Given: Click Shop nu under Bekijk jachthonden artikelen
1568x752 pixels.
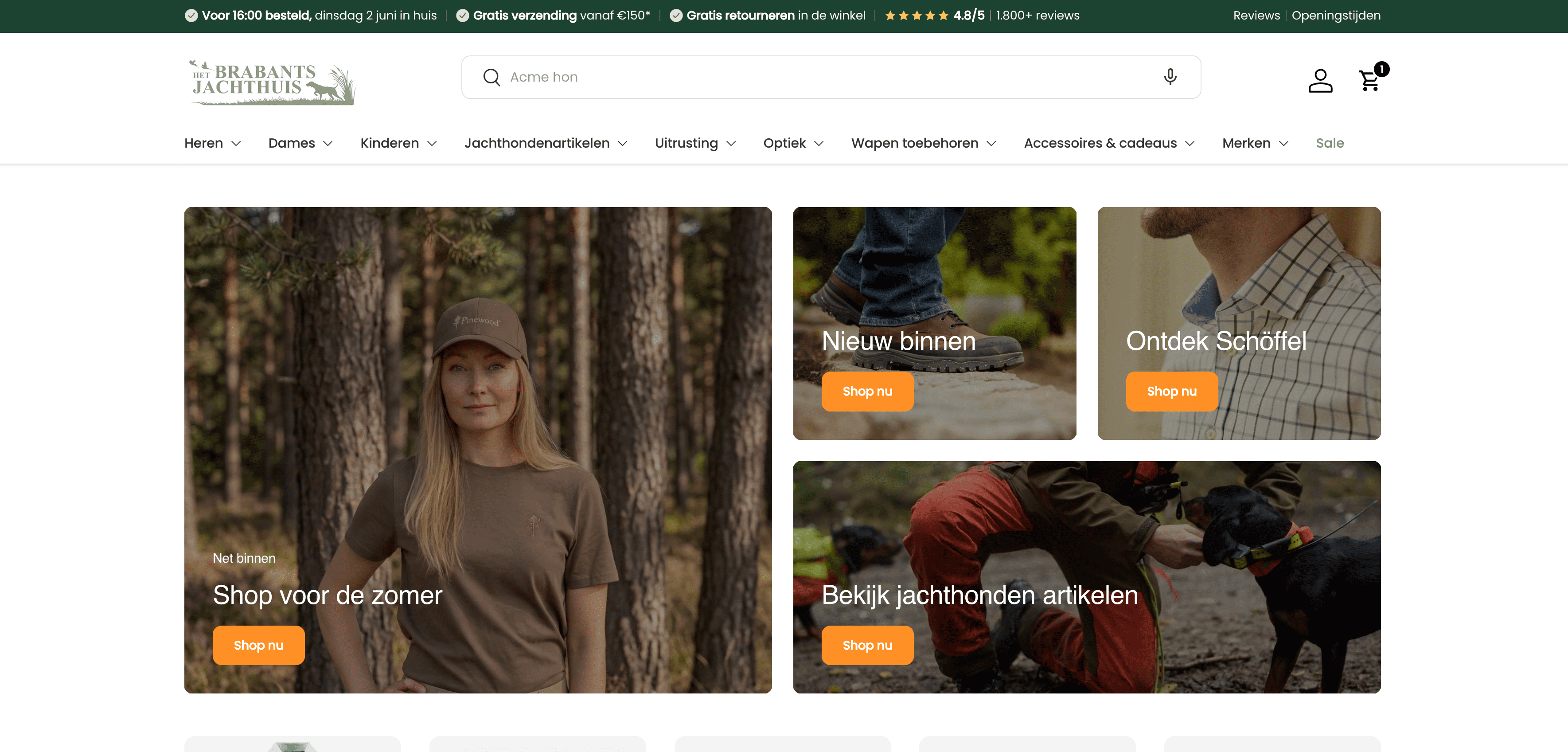Looking at the screenshot, I should pyautogui.click(x=867, y=645).
